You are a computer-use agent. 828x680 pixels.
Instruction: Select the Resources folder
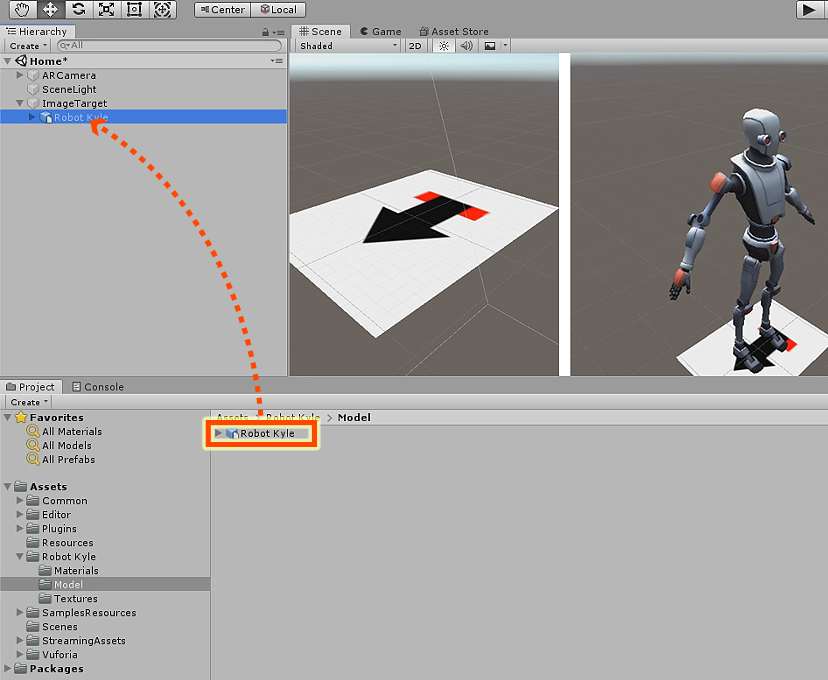tap(68, 543)
